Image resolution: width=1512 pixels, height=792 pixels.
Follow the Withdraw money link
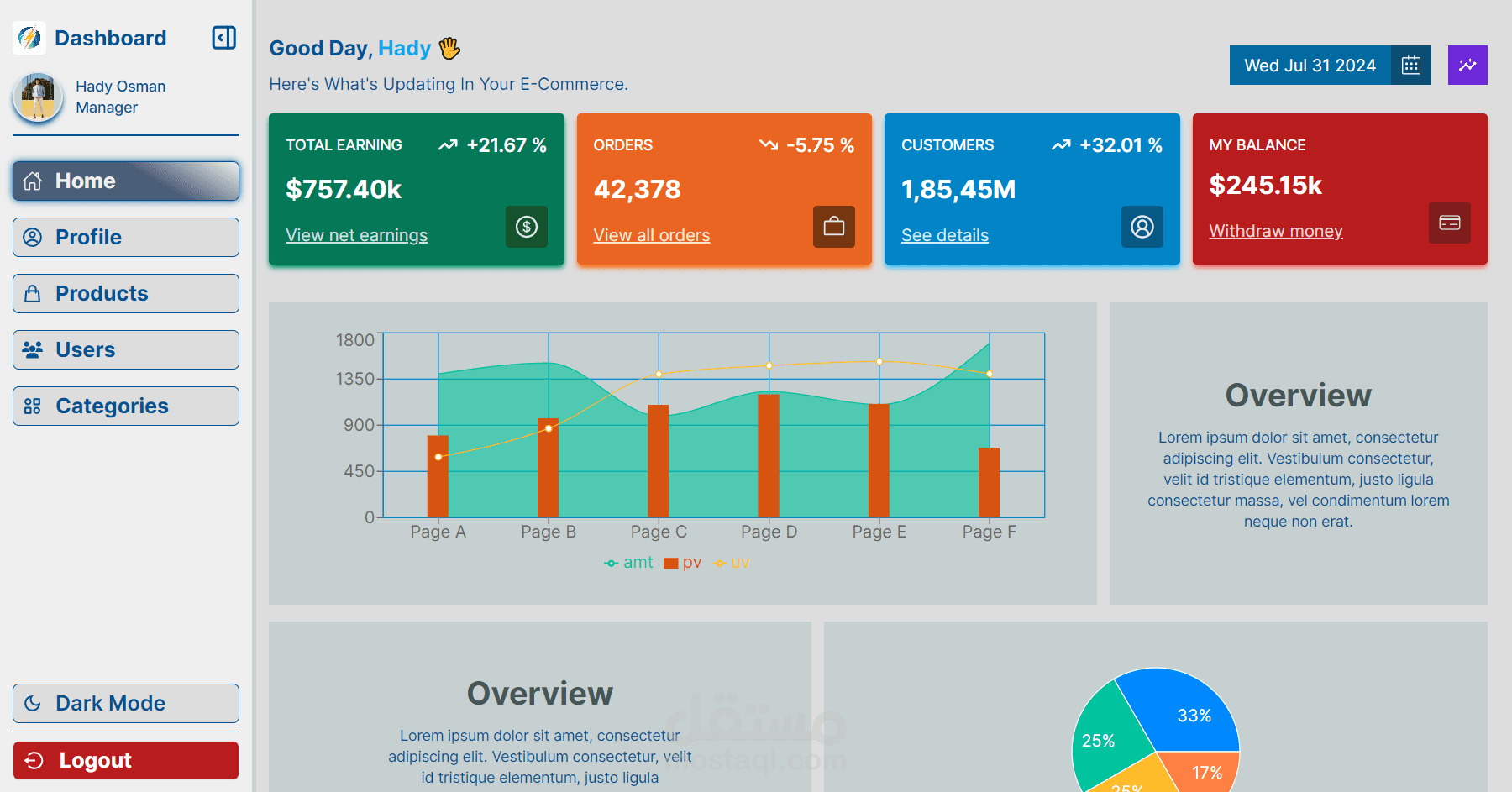click(1276, 231)
